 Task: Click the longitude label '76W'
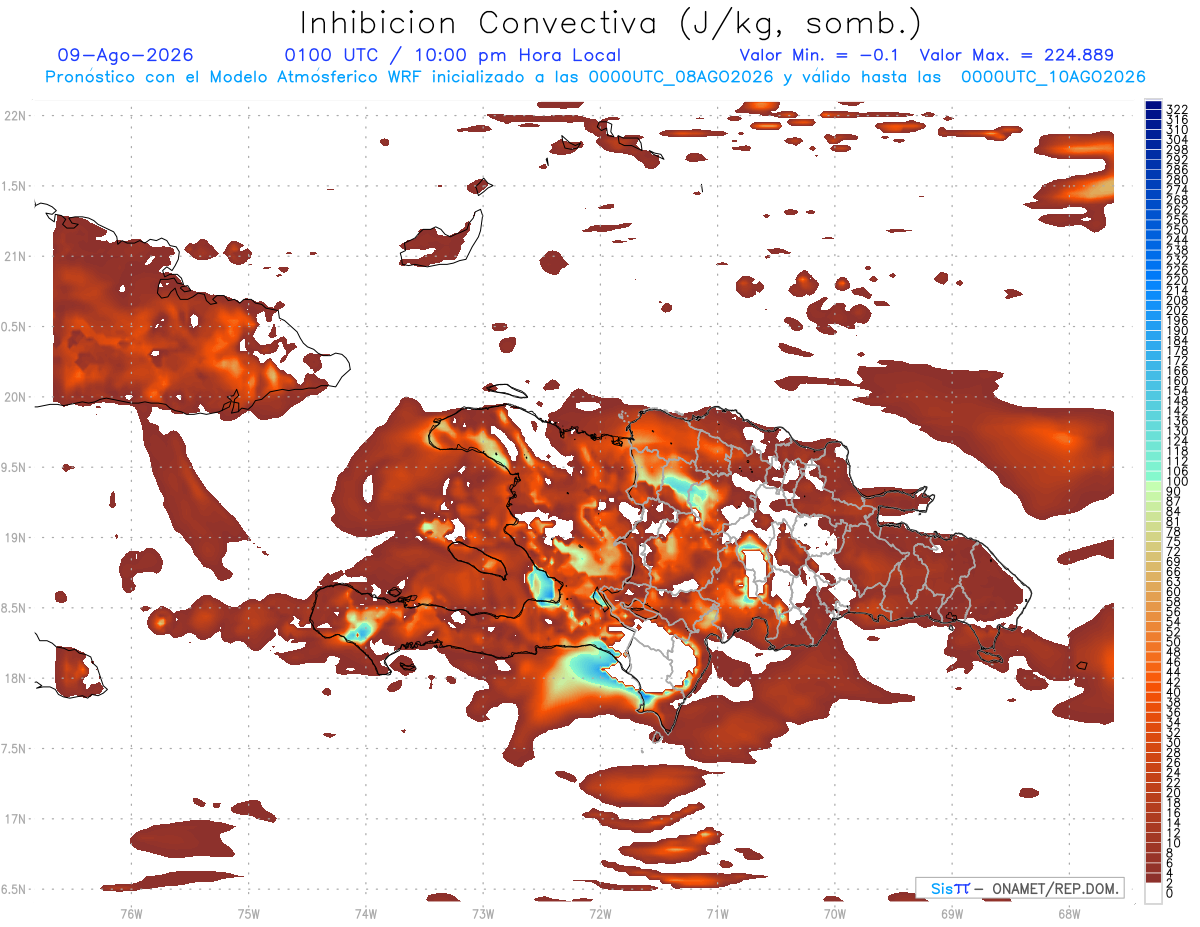coord(131,913)
